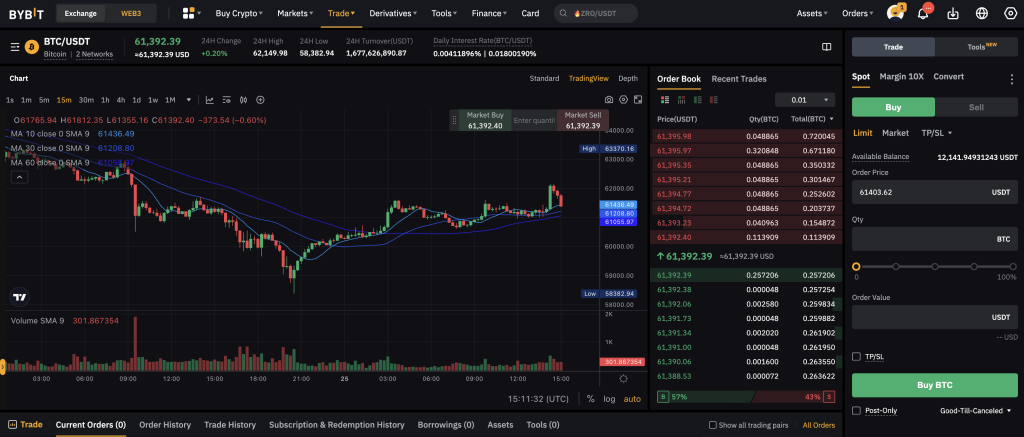Show only sell orders in order book
This screenshot has height=437, width=1024.
[714, 100]
